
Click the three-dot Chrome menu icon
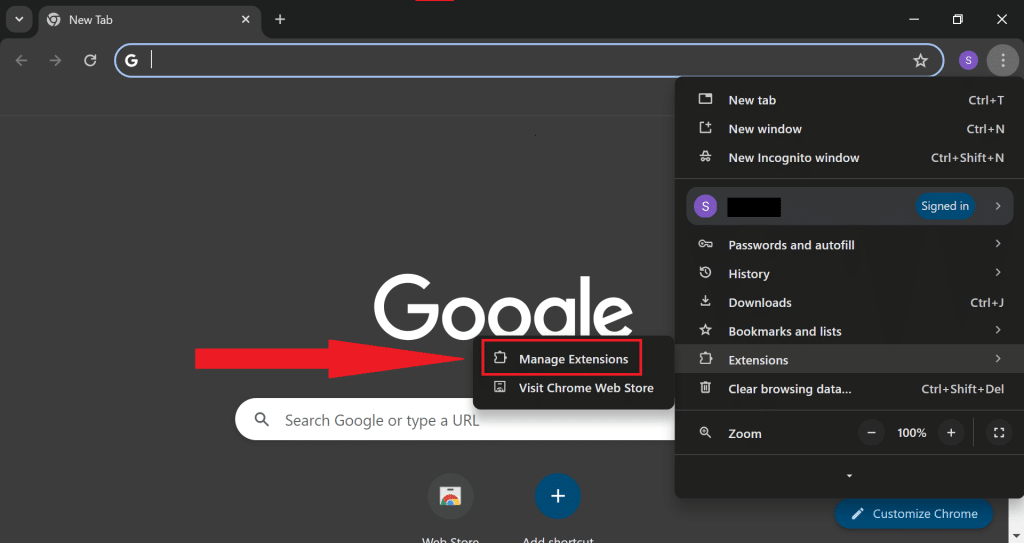pos(1002,61)
